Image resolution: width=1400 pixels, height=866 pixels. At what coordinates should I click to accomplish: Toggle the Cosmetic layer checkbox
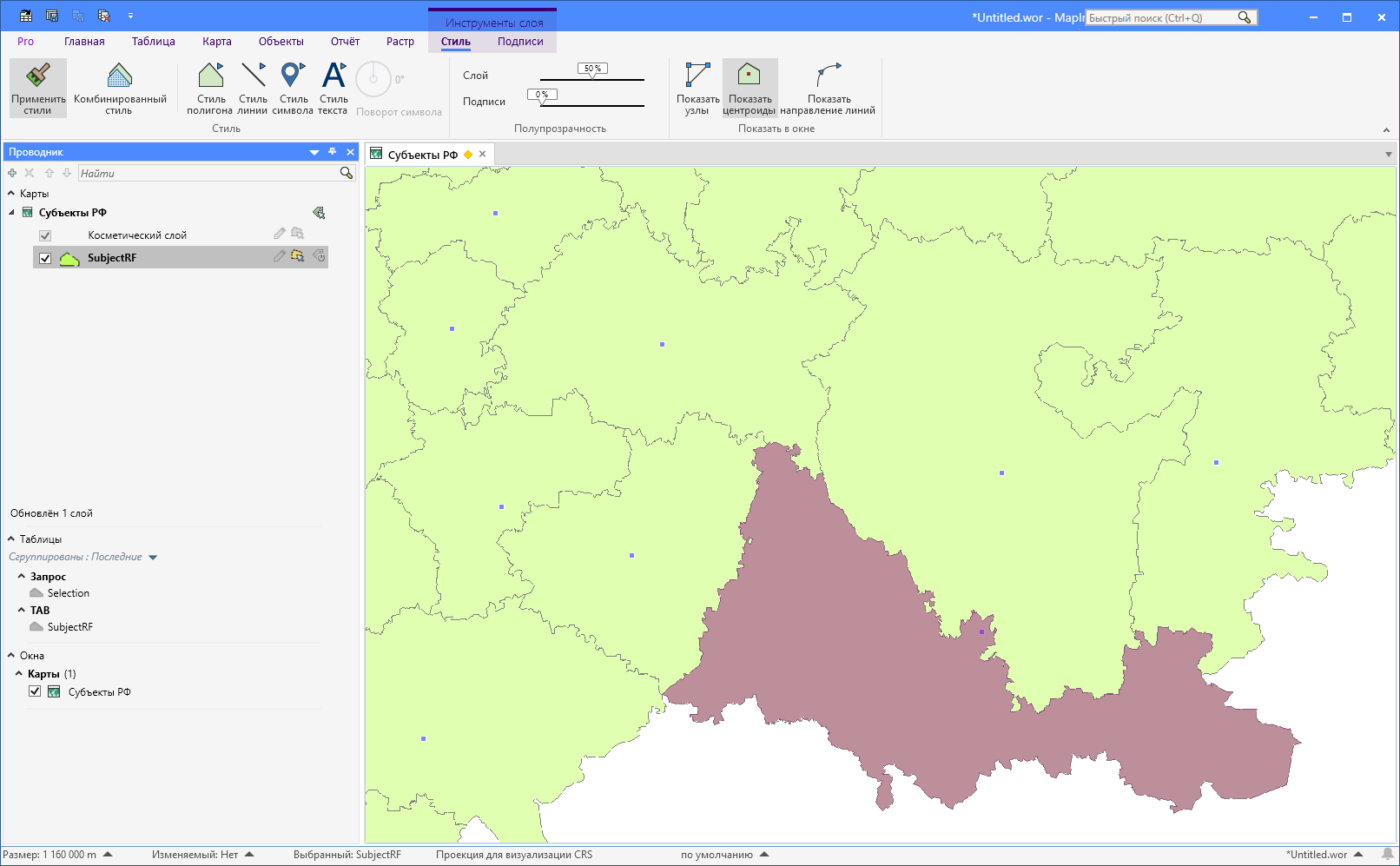(x=45, y=235)
